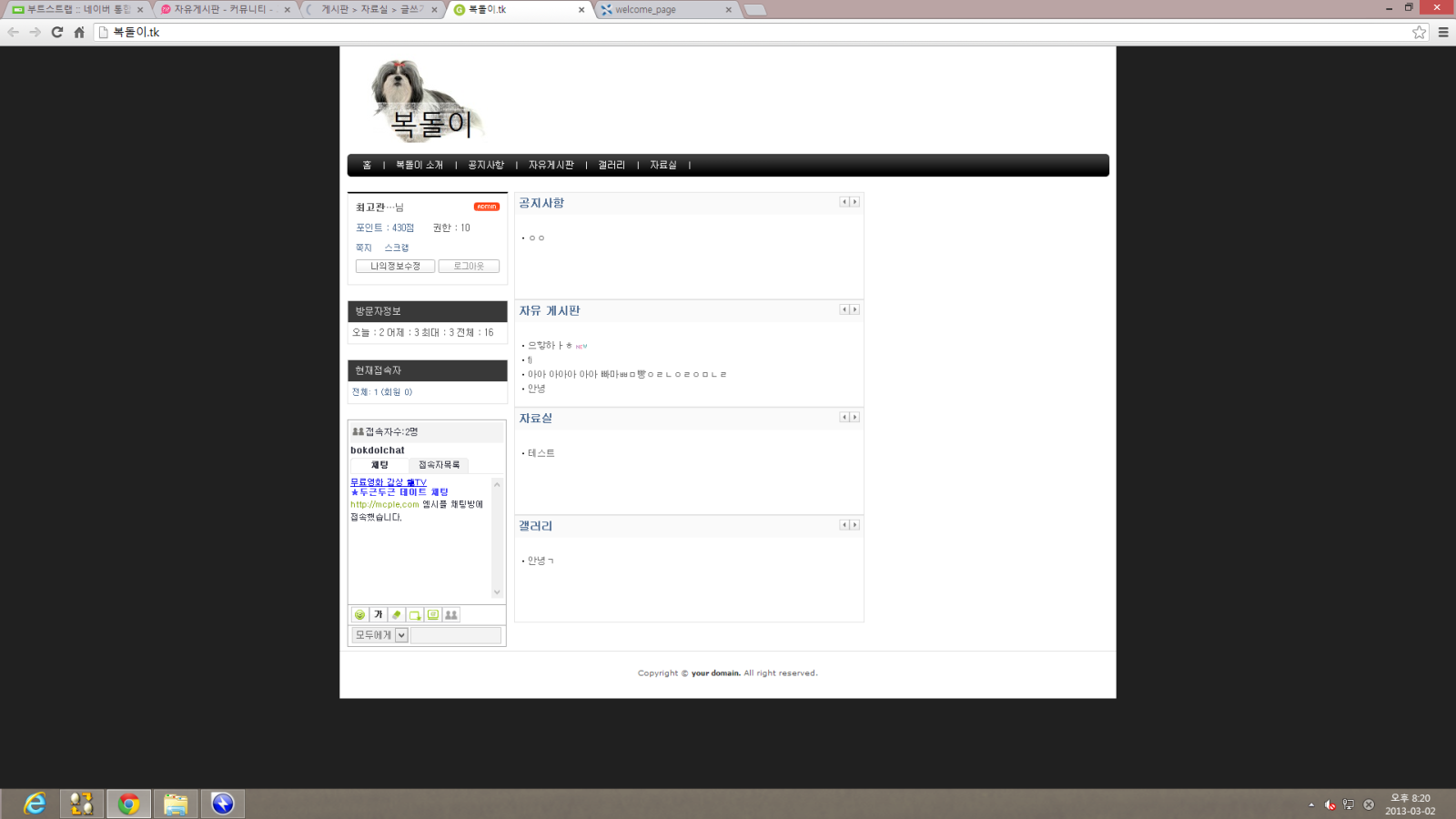The image size is (1456, 819).
Task: Close the welcome_page tab
Action: pyautogui.click(x=728, y=10)
